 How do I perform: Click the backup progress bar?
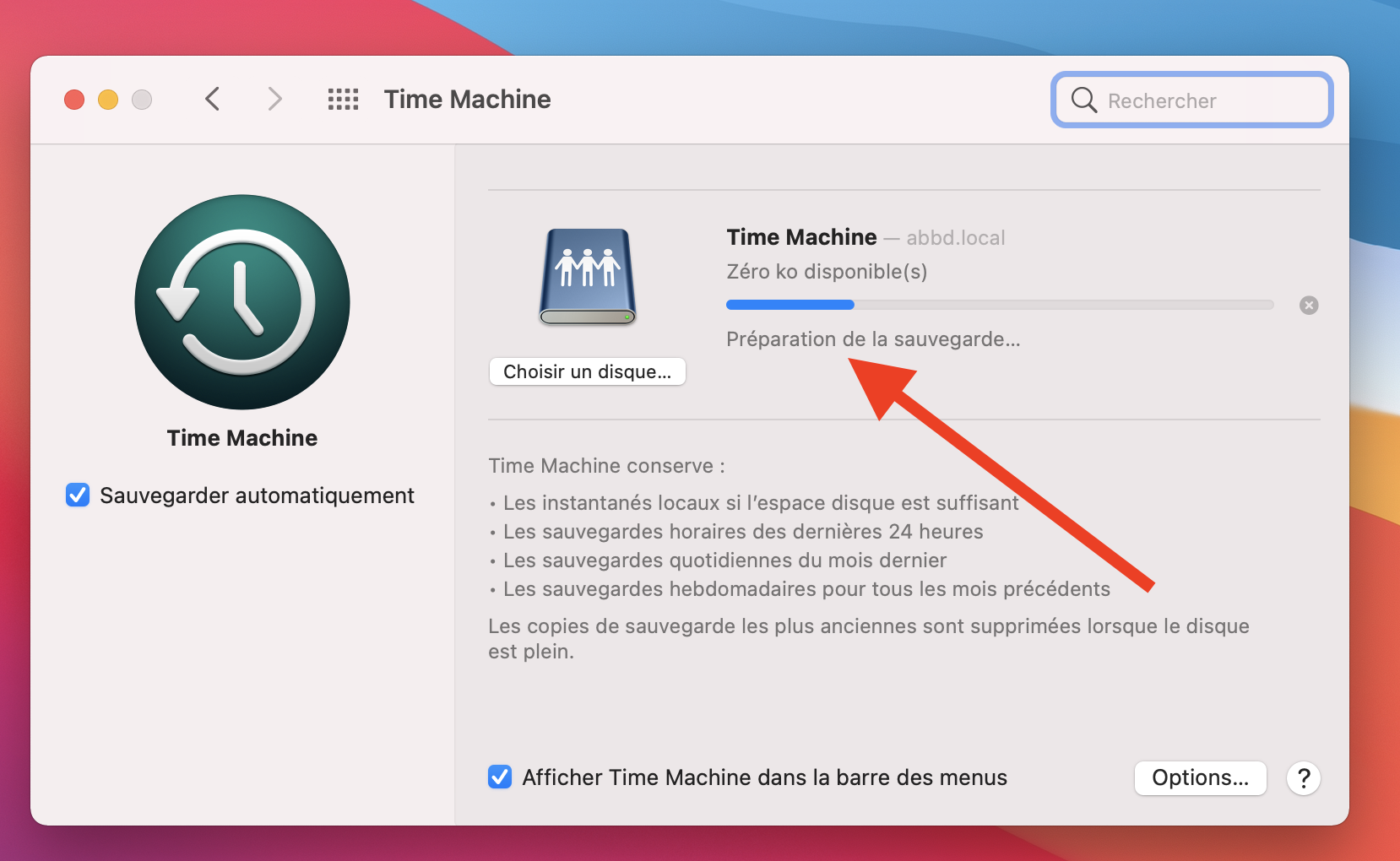[x=999, y=305]
